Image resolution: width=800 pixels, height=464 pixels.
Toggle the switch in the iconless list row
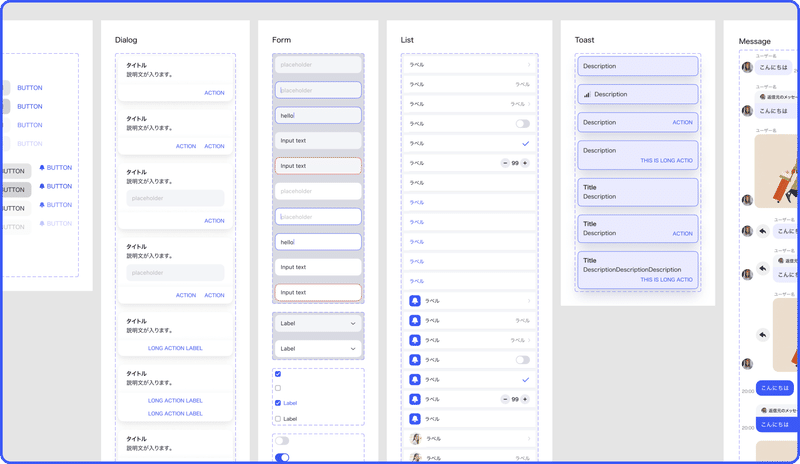point(522,124)
